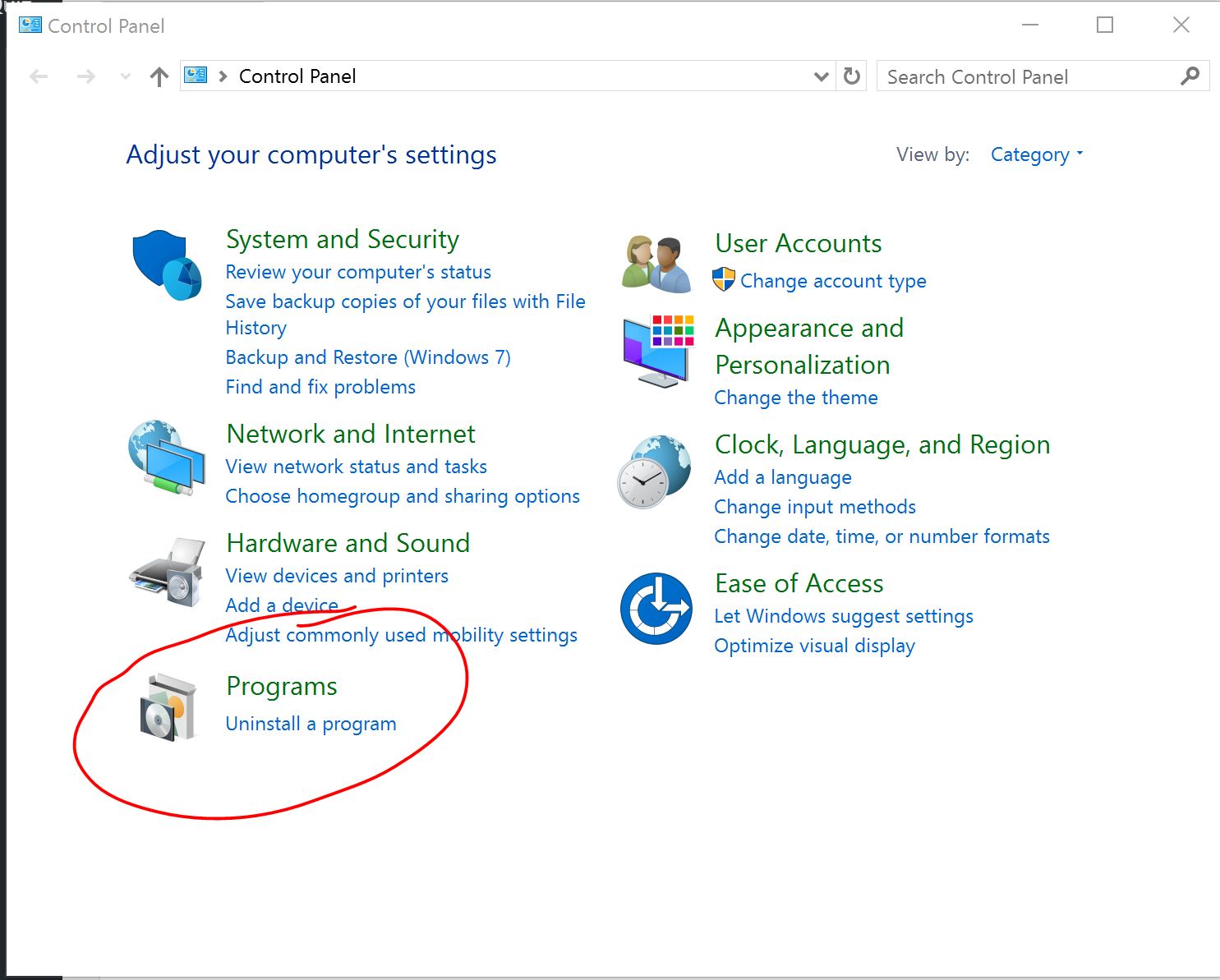Click the Control Panel text in address bar
Image resolution: width=1220 pixels, height=980 pixels.
click(x=297, y=76)
